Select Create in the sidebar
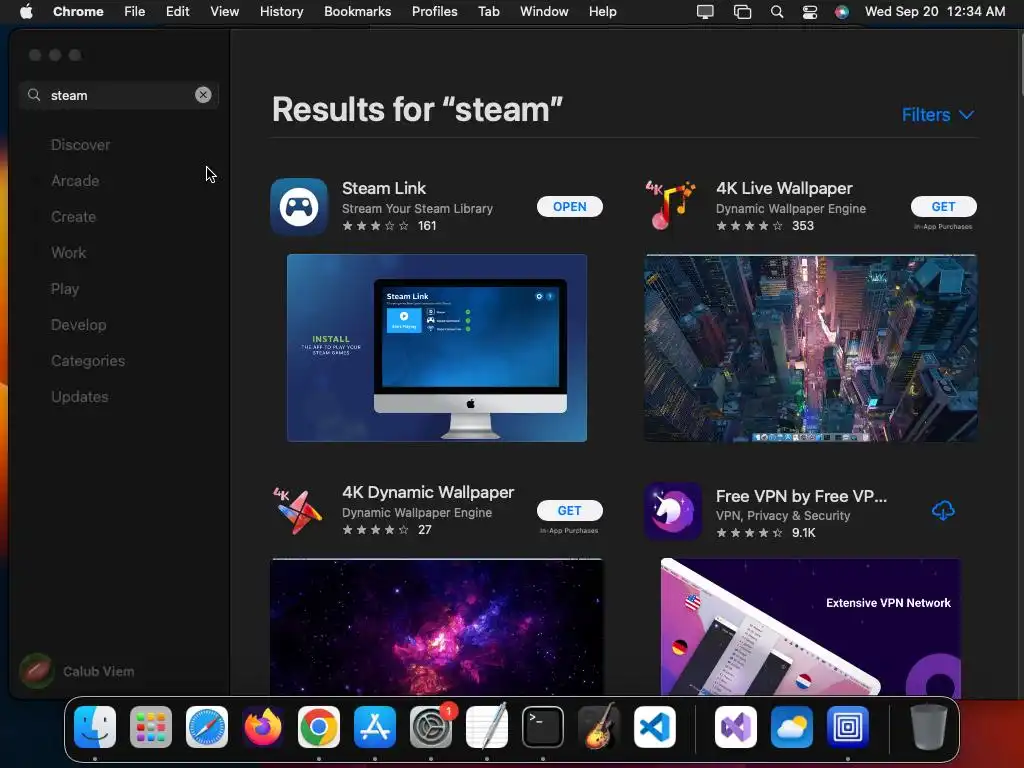This screenshot has height=768, width=1024. [73, 217]
